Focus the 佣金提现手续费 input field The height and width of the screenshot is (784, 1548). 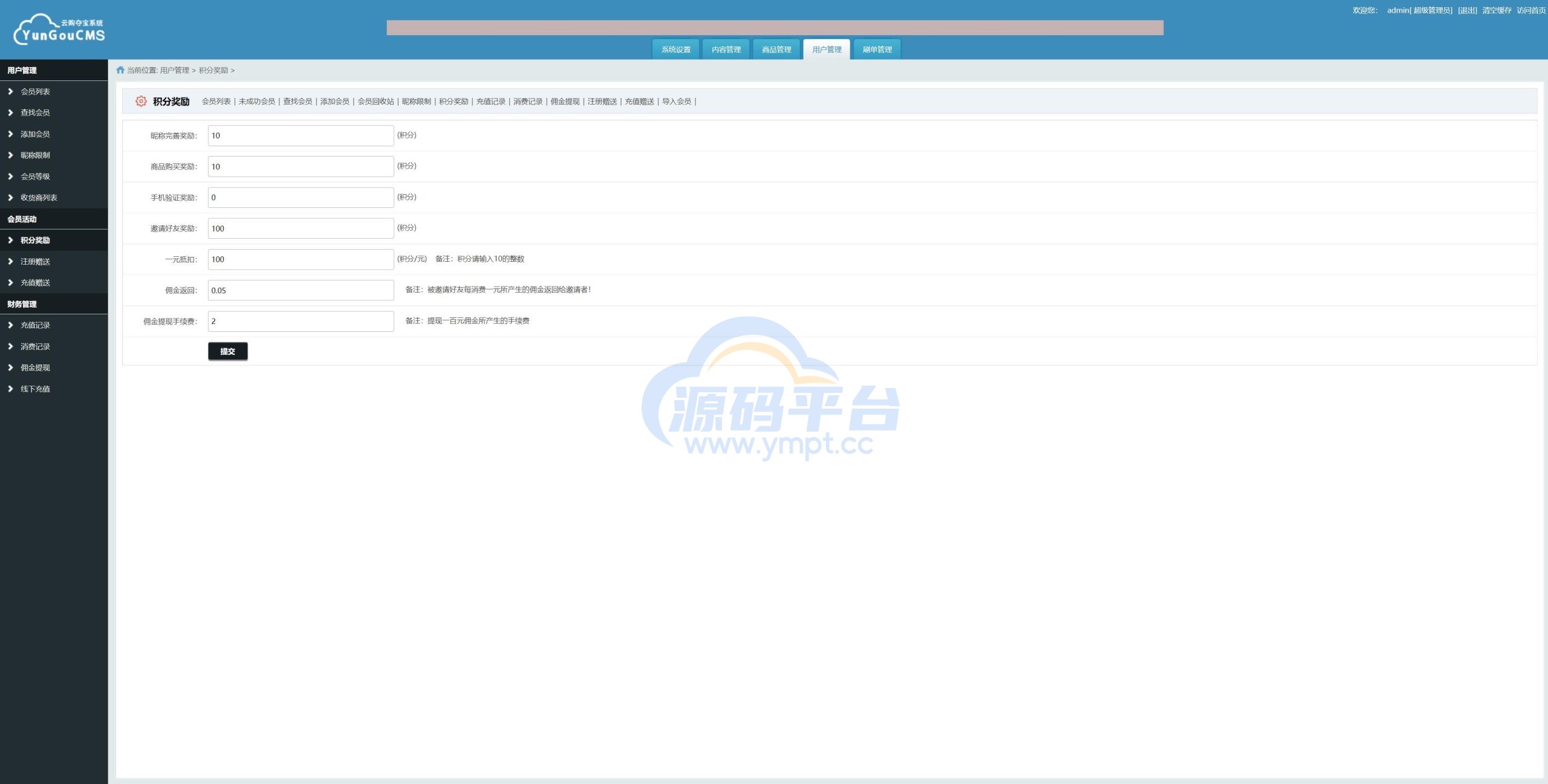[x=301, y=321]
